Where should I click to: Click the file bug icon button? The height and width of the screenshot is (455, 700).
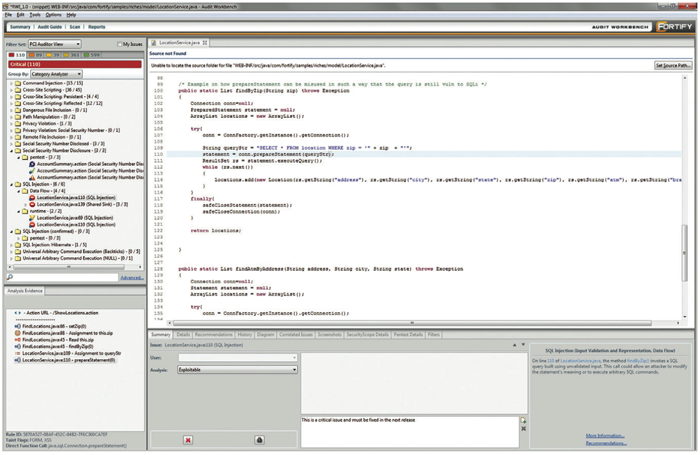(259, 439)
